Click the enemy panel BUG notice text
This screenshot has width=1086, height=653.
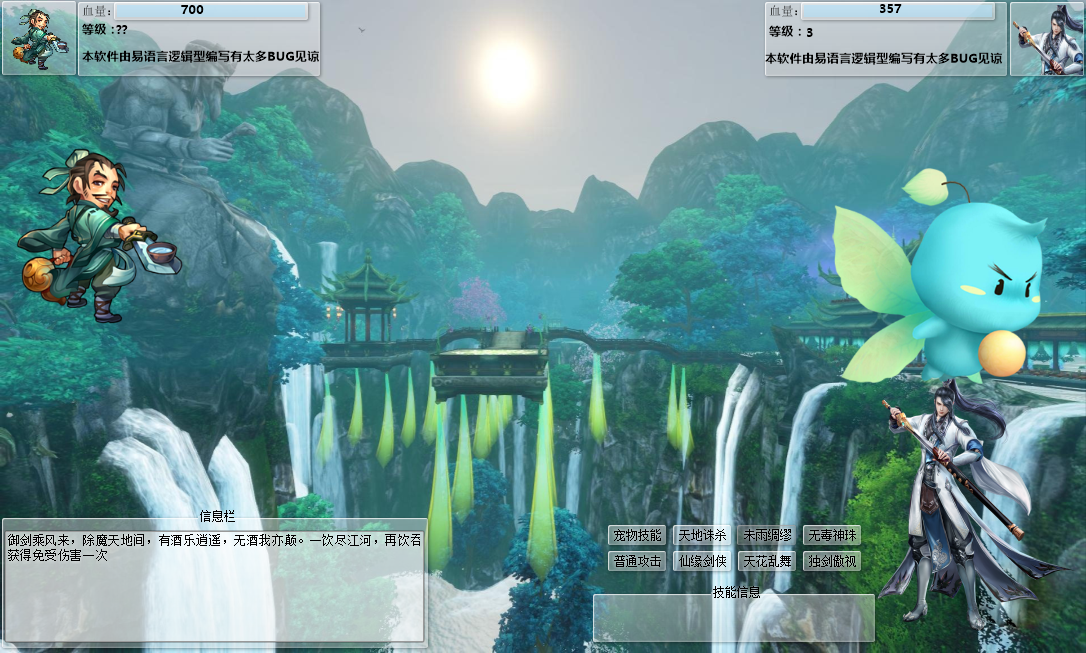200,57
